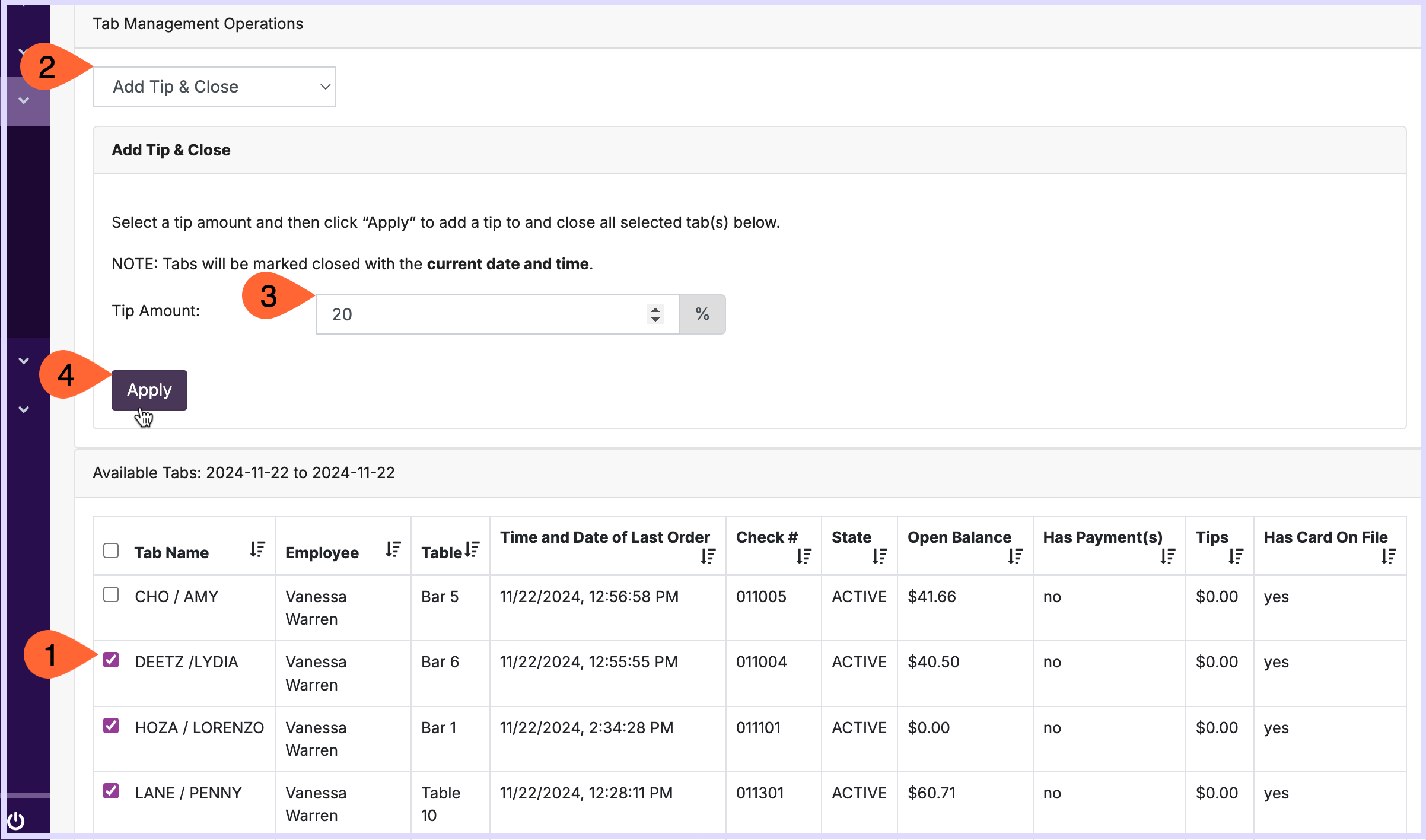The height and width of the screenshot is (840, 1426).
Task: Sort by State column
Action: click(x=880, y=556)
